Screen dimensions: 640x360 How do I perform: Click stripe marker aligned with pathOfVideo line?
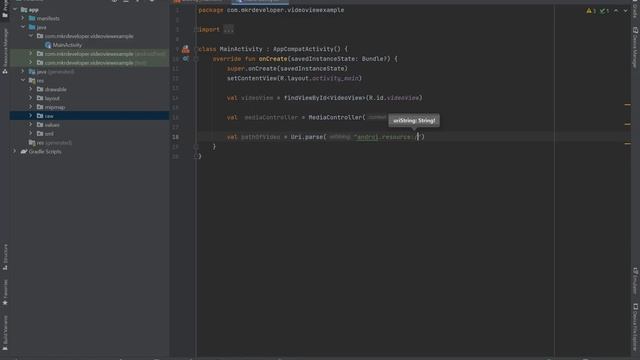627,143
